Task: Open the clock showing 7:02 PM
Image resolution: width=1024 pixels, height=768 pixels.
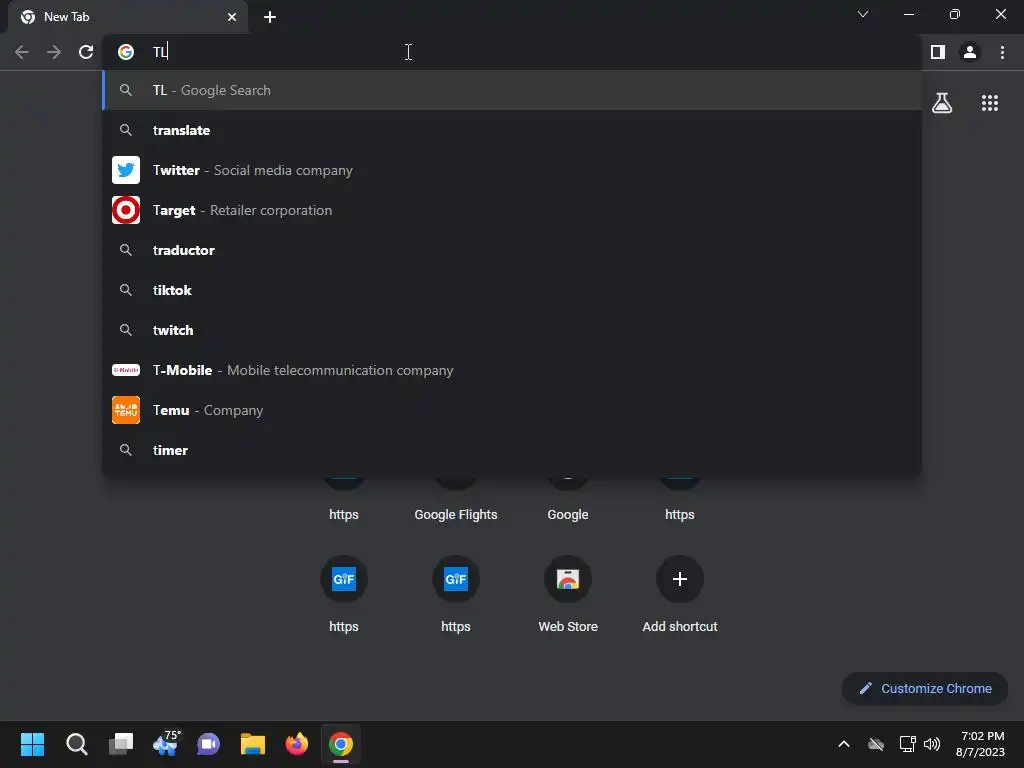Action: [981, 744]
